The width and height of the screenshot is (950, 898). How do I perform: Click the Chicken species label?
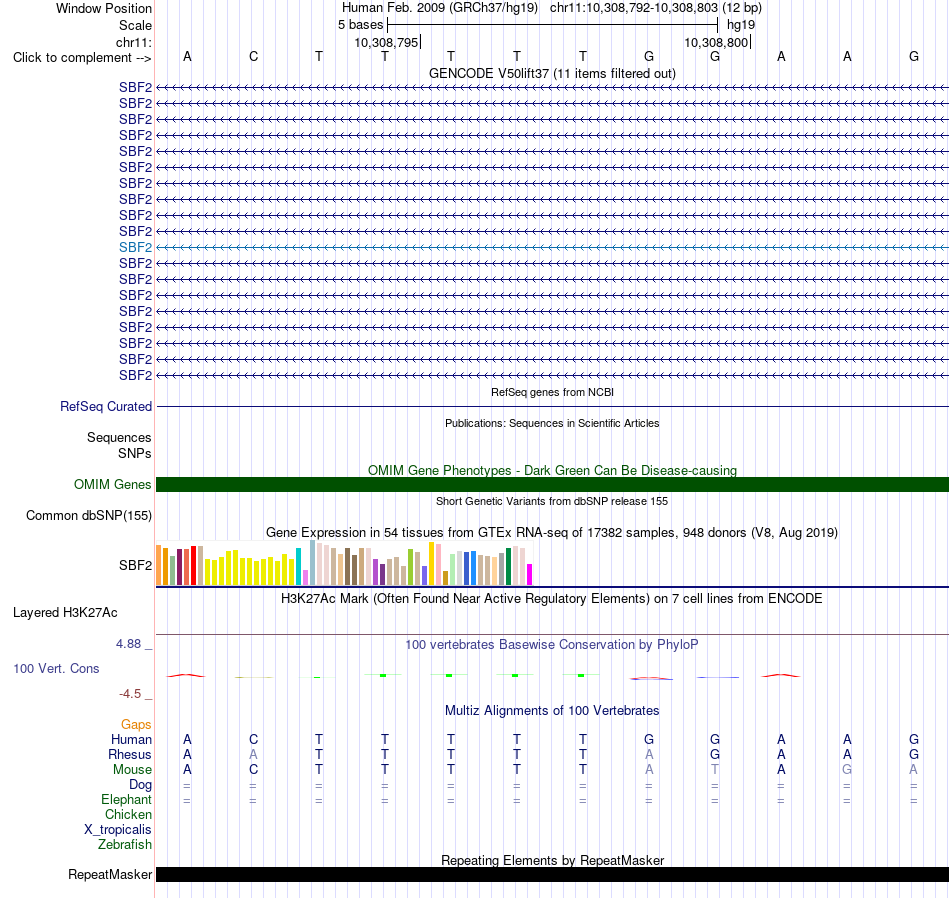click(128, 814)
